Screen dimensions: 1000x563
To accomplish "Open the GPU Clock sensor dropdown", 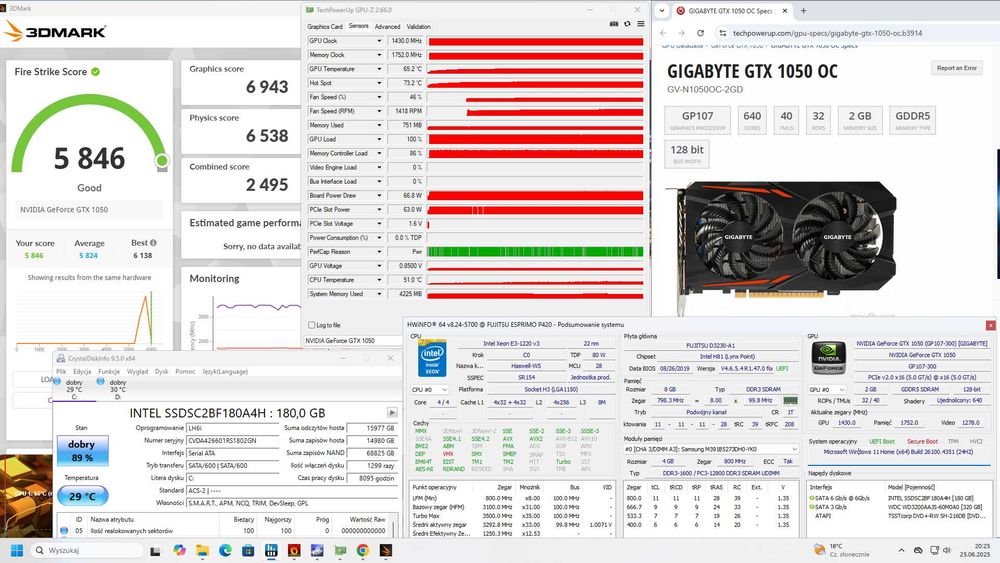I will 379,41.
